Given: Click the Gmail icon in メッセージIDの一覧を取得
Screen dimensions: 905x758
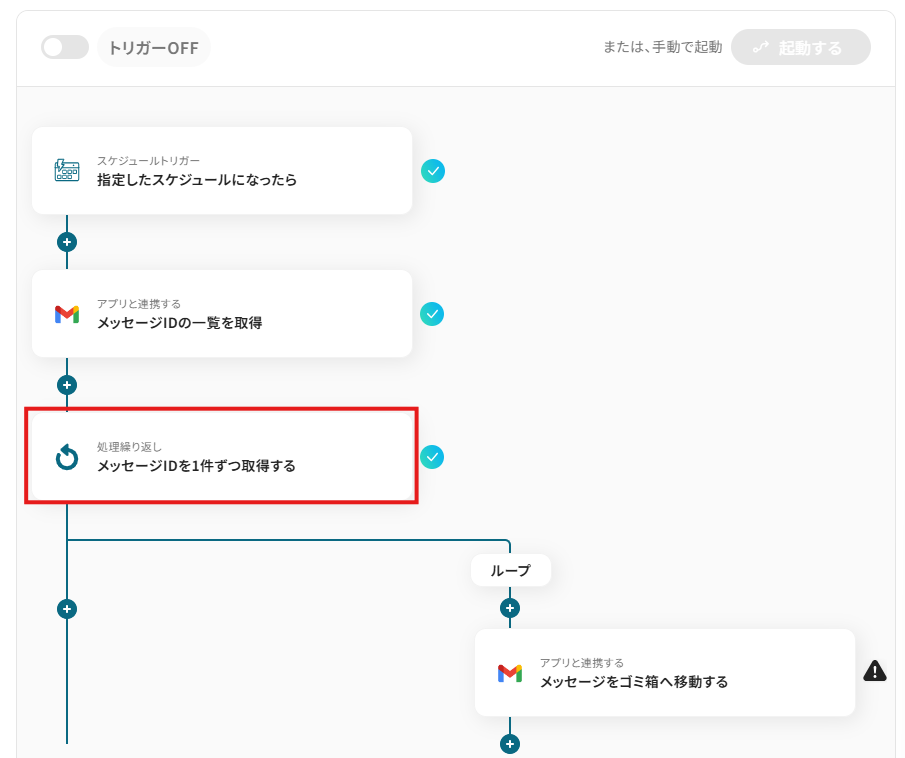Looking at the screenshot, I should [67, 314].
